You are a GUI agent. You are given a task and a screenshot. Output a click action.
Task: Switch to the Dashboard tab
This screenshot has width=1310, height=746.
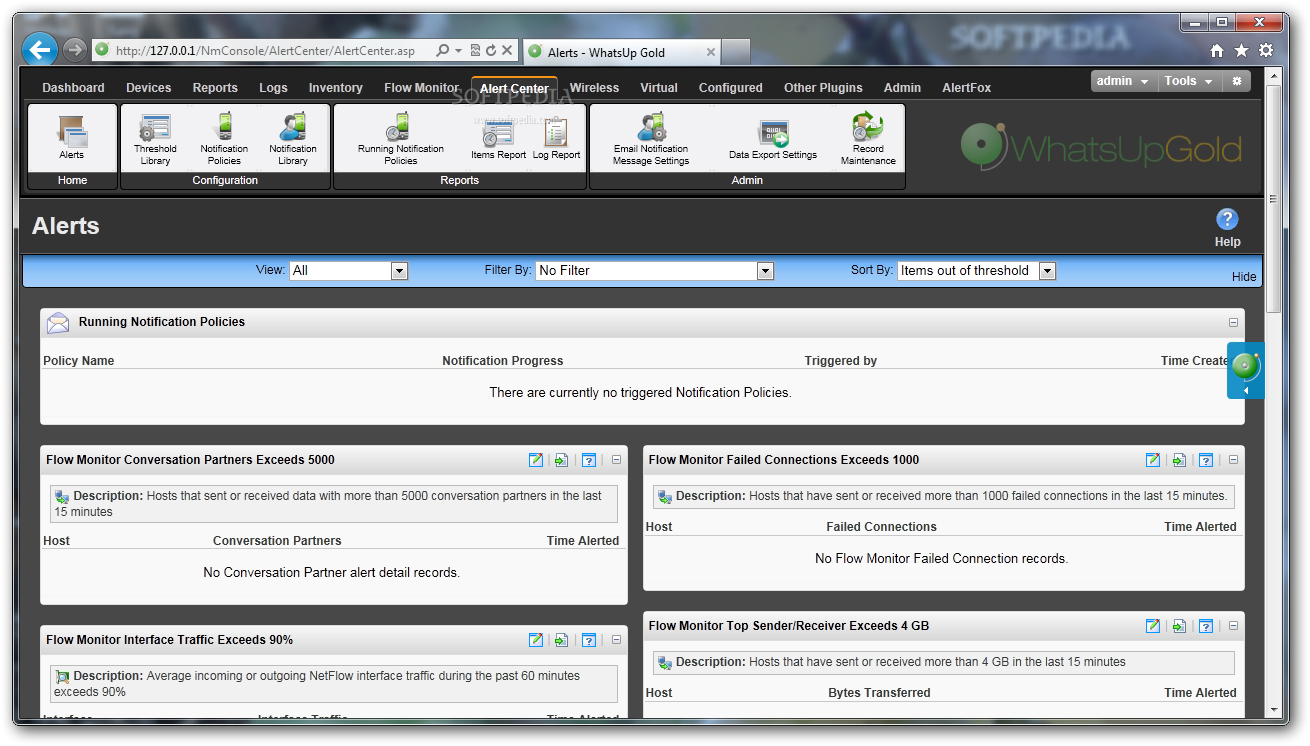pyautogui.click(x=73, y=88)
